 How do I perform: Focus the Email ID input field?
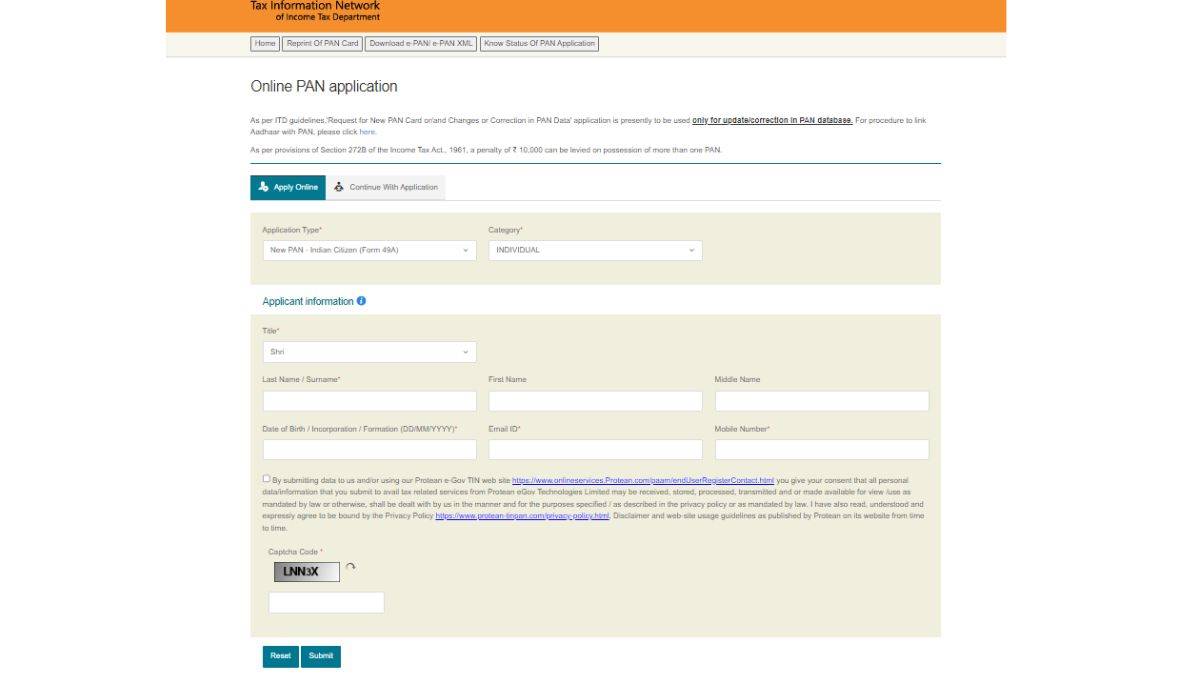point(595,450)
